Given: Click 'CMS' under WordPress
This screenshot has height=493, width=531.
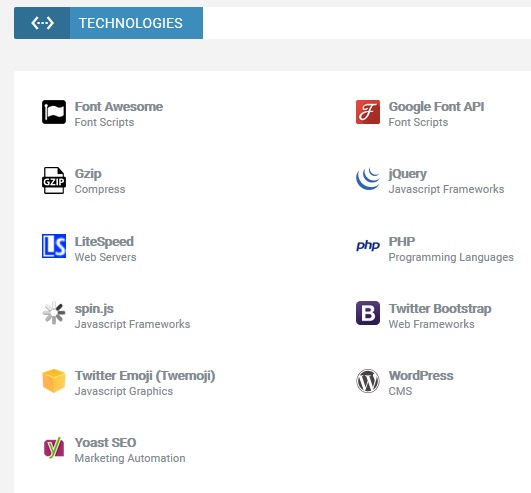Looking at the screenshot, I should point(400,391).
